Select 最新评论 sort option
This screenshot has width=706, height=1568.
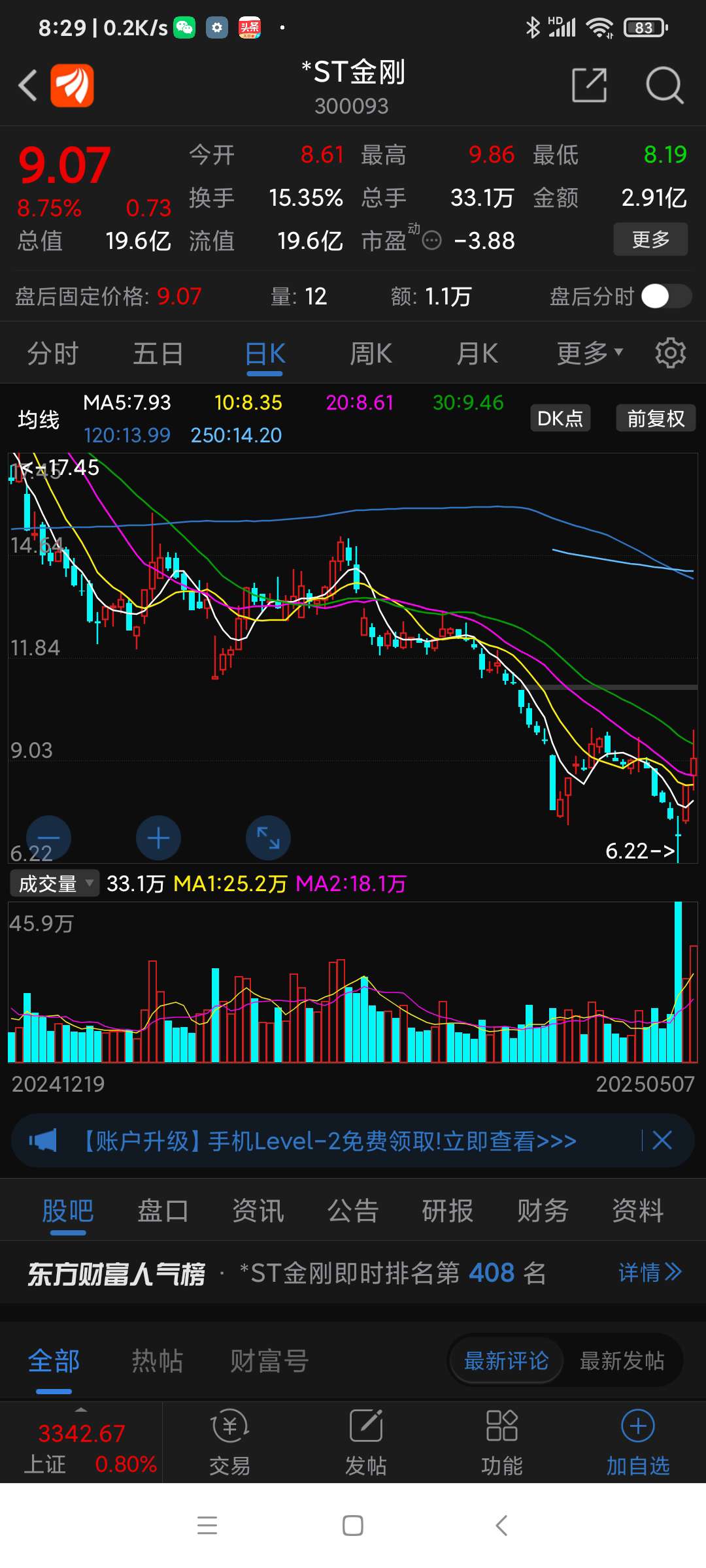tap(506, 1361)
